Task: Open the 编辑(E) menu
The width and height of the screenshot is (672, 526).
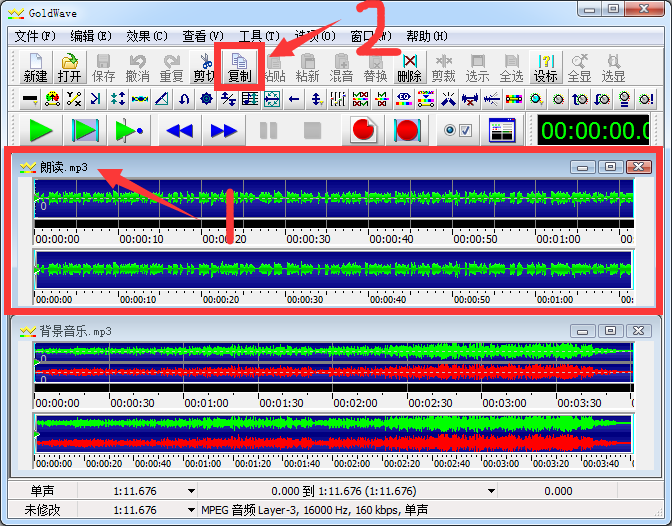Action: tap(91, 36)
